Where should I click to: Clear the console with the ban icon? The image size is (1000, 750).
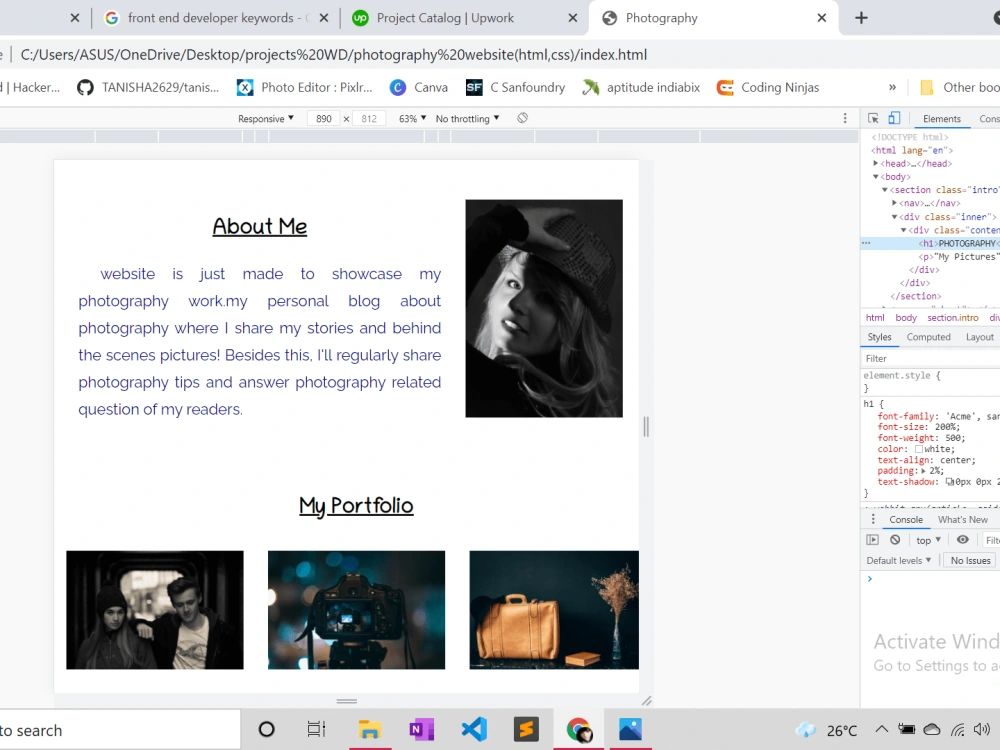[x=895, y=540]
